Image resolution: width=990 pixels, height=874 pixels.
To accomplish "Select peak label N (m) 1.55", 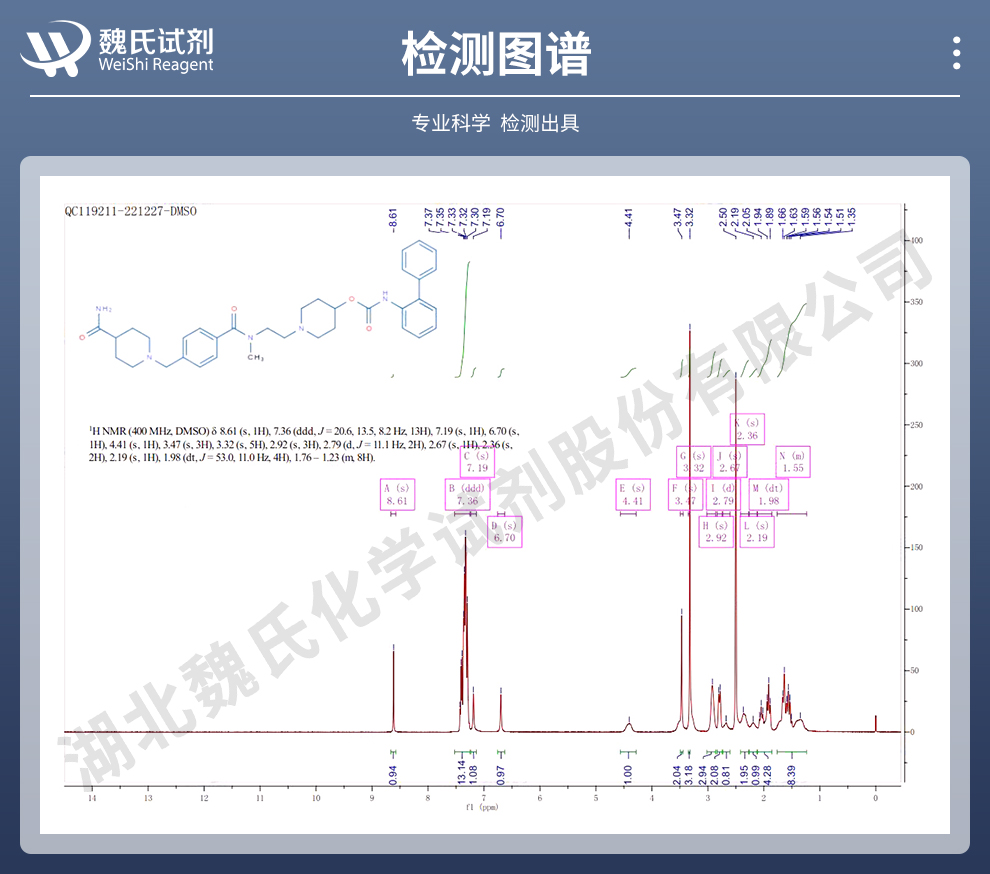I will coord(792,462).
